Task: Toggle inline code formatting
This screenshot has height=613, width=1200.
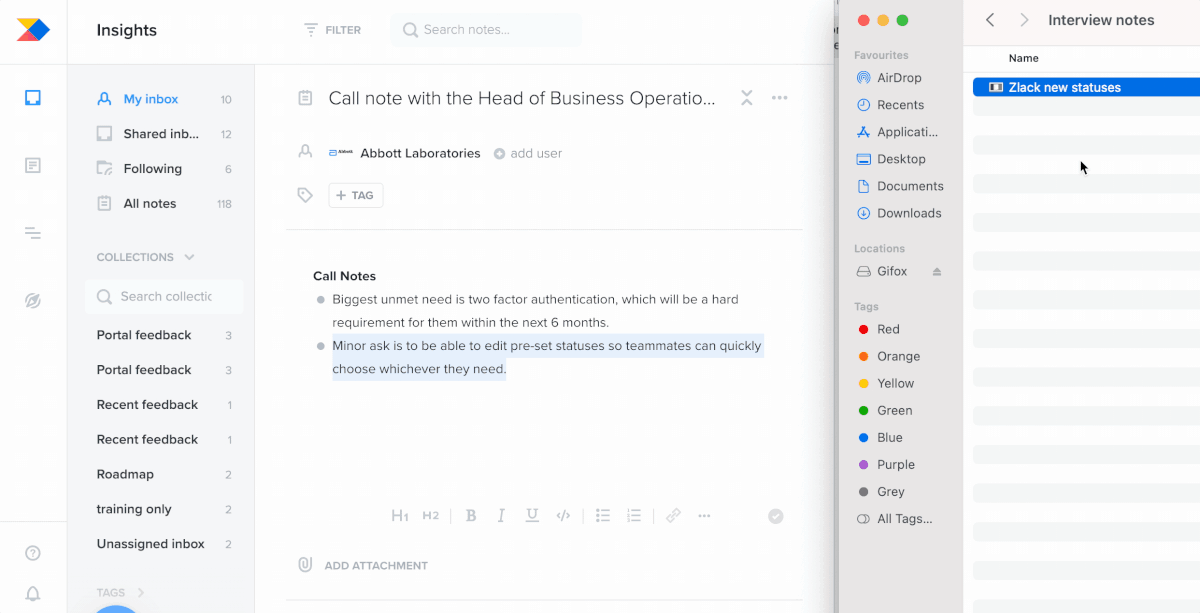Action: 563,516
